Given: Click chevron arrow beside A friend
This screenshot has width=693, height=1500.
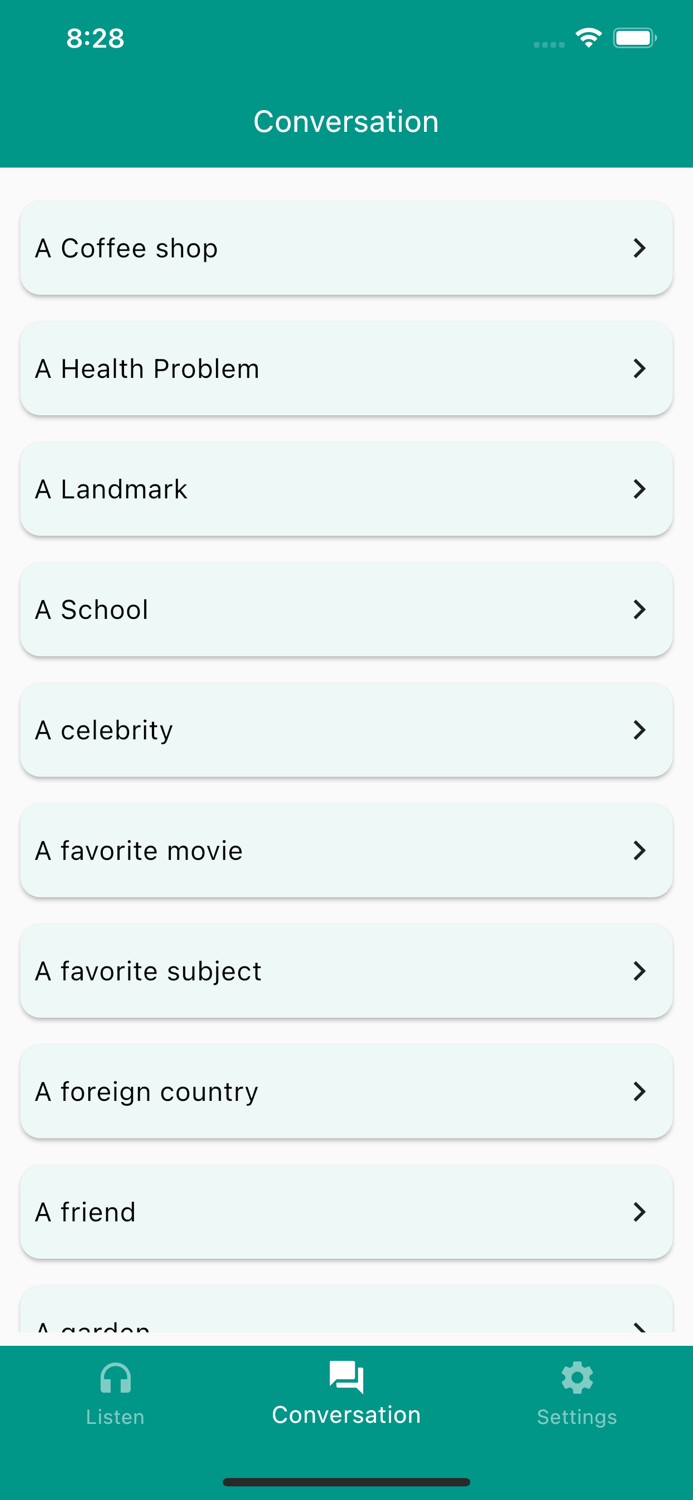Looking at the screenshot, I should (x=640, y=1212).
